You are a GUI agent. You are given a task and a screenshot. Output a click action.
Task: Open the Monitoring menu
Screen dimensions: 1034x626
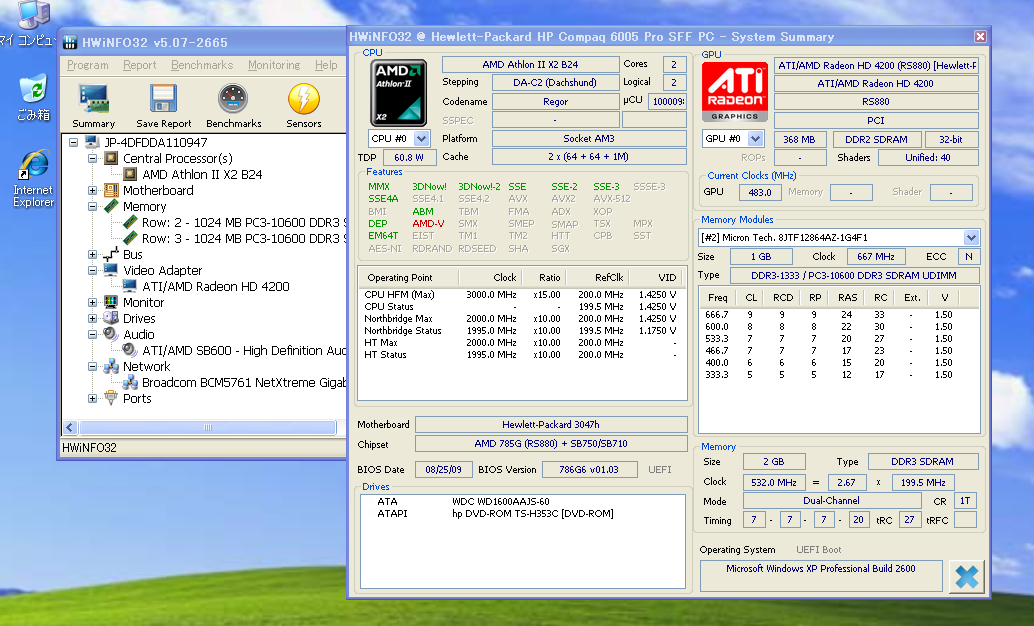(x=273, y=65)
